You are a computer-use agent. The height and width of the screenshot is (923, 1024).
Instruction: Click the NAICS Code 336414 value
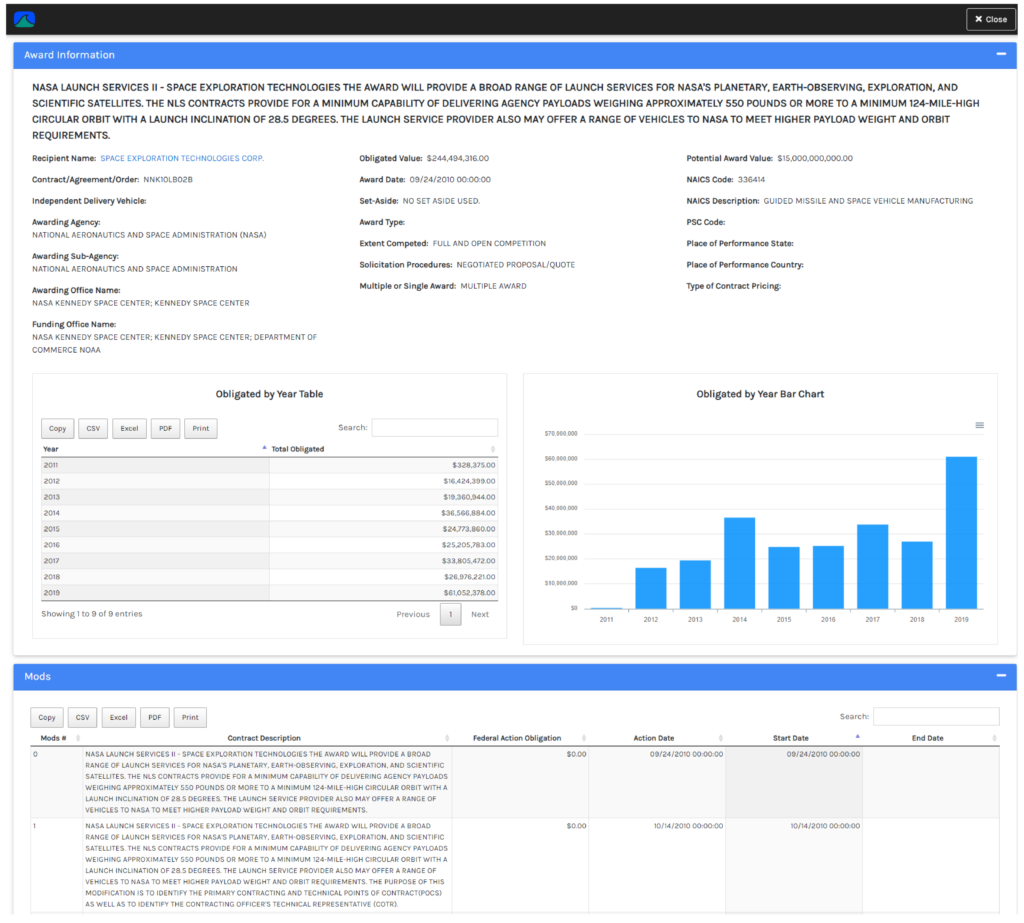click(x=751, y=180)
